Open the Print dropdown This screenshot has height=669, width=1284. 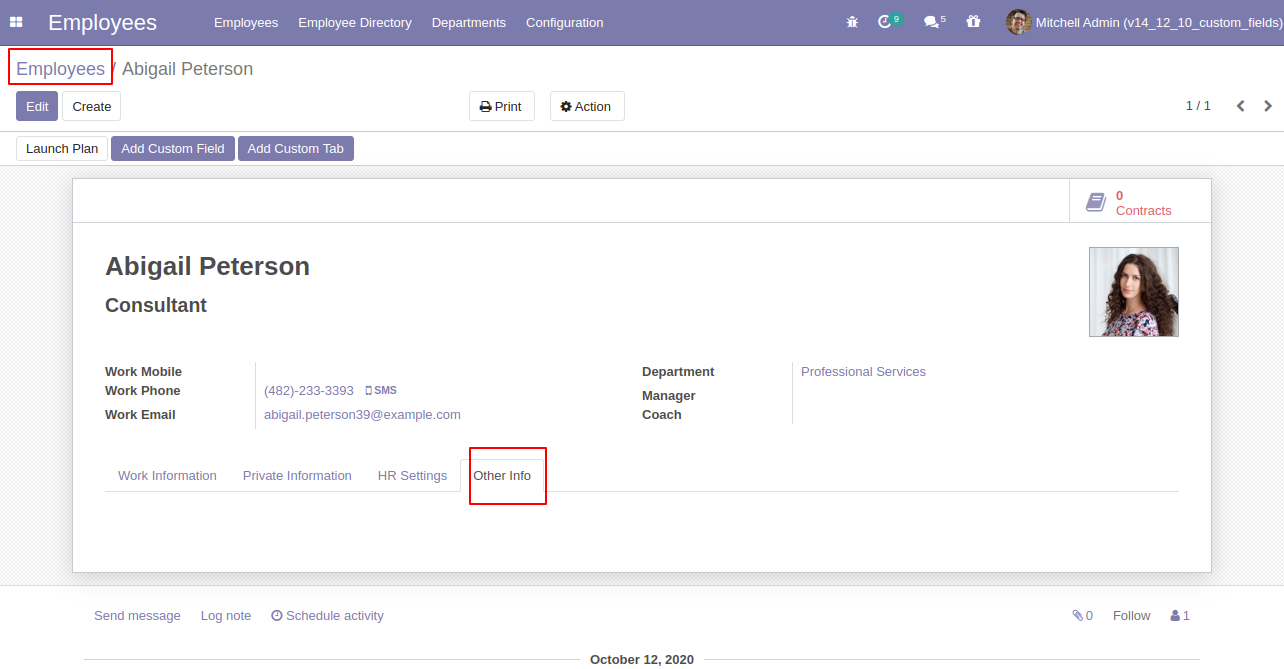point(502,106)
